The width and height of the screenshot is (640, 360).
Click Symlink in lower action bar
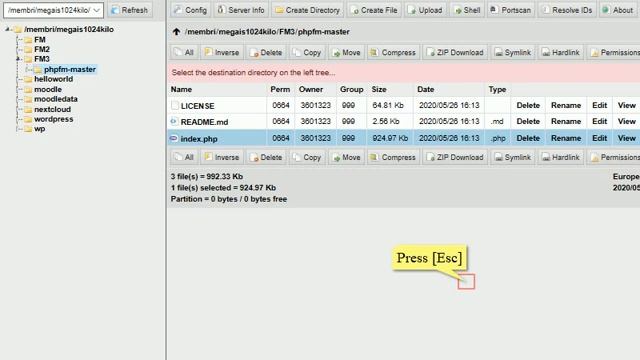513,157
